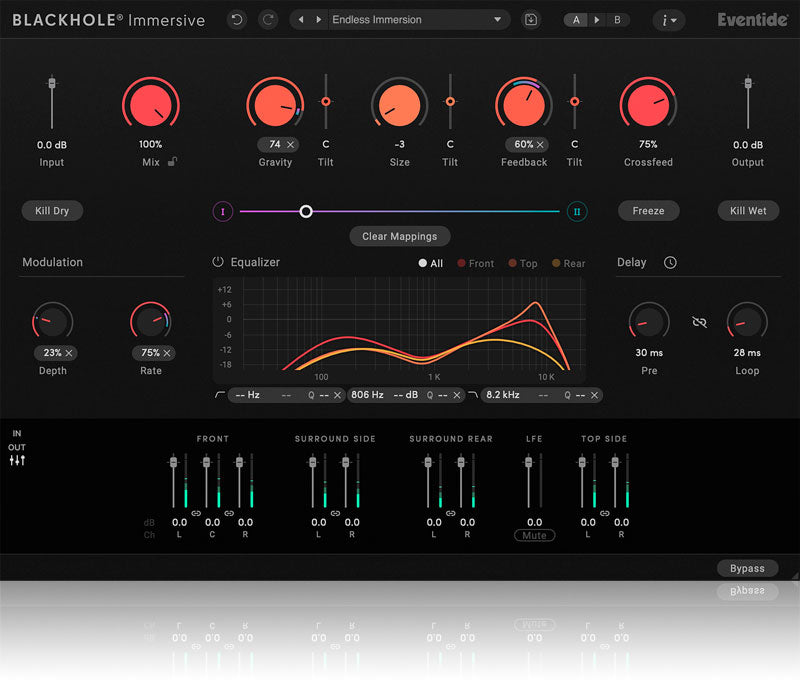800x680 pixels.
Task: Click the Gravity knob
Action: pos(275,105)
